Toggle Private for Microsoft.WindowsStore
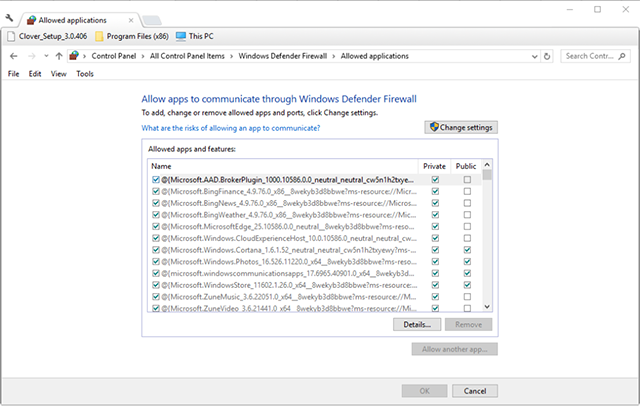Screen dimensions: 640x406 click(x=435, y=285)
